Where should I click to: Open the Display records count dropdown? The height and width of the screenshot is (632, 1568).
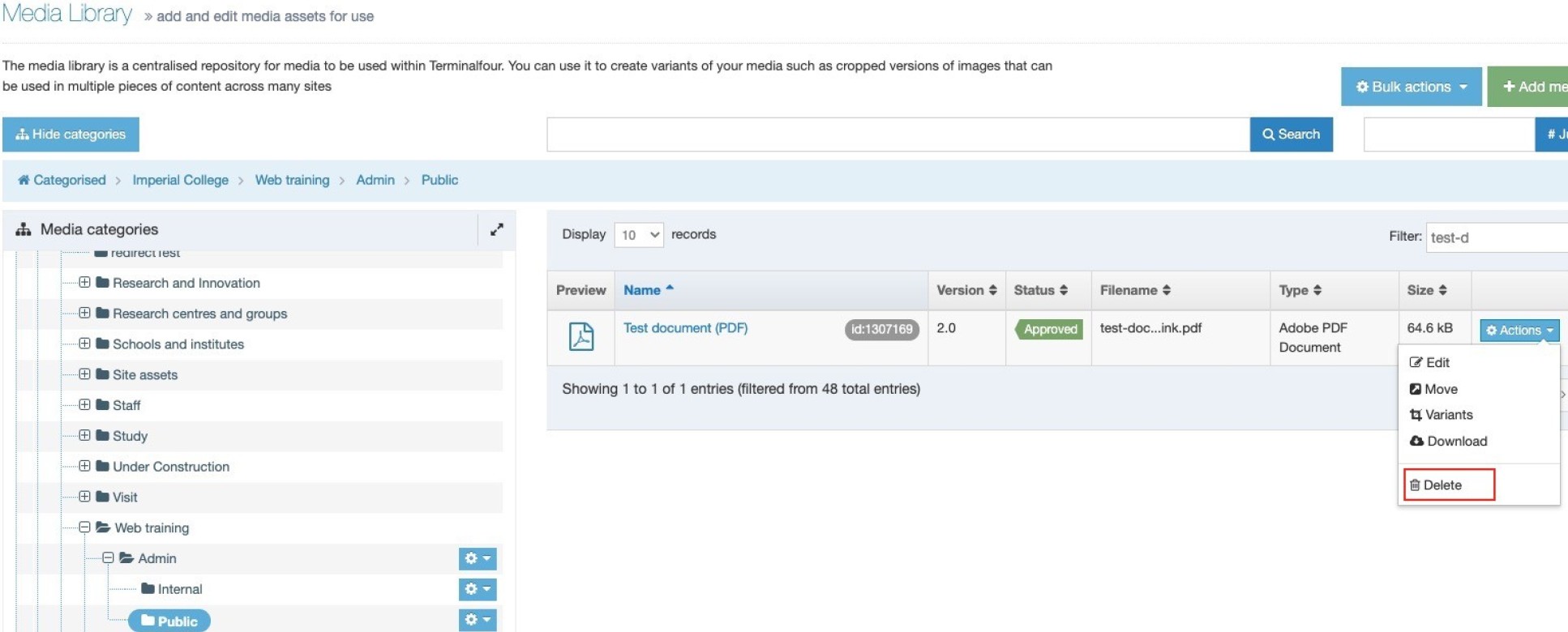(x=639, y=235)
